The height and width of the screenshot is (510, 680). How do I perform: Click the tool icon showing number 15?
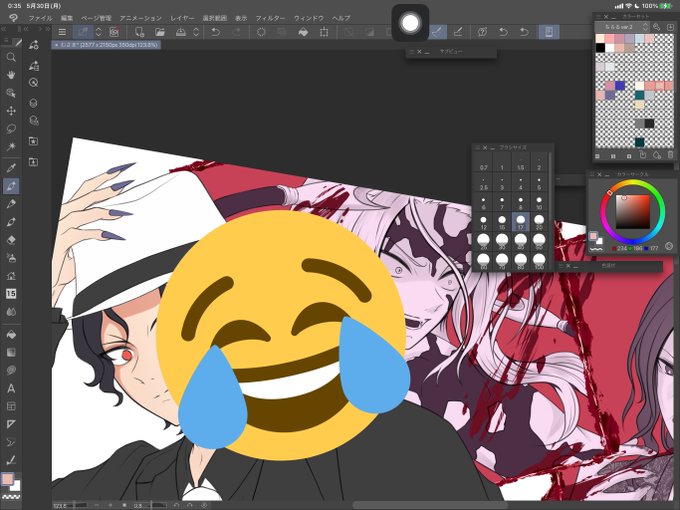11,294
